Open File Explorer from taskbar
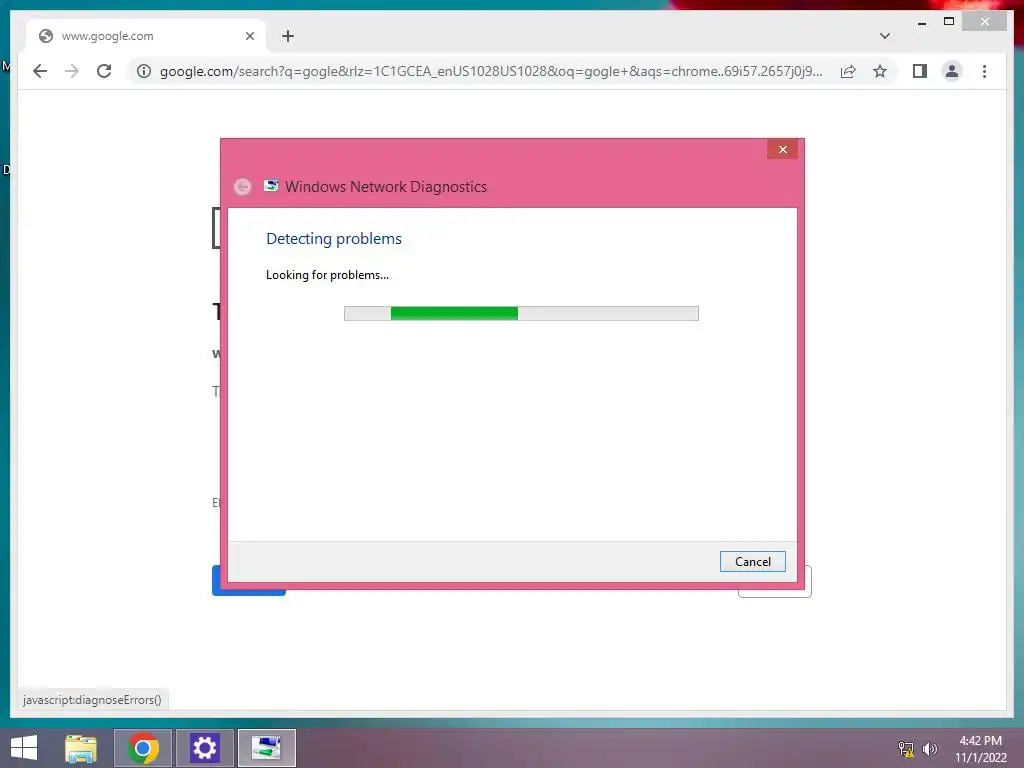The image size is (1024, 768). coord(81,748)
